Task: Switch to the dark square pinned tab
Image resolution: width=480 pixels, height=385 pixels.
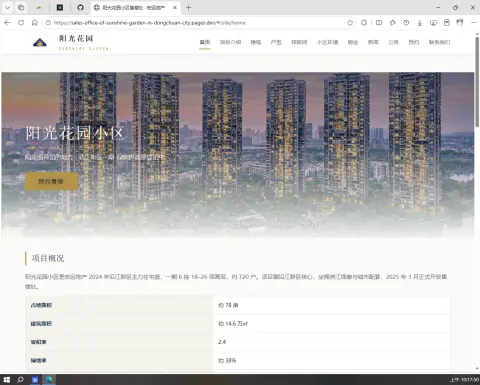Action: [x=60, y=7]
